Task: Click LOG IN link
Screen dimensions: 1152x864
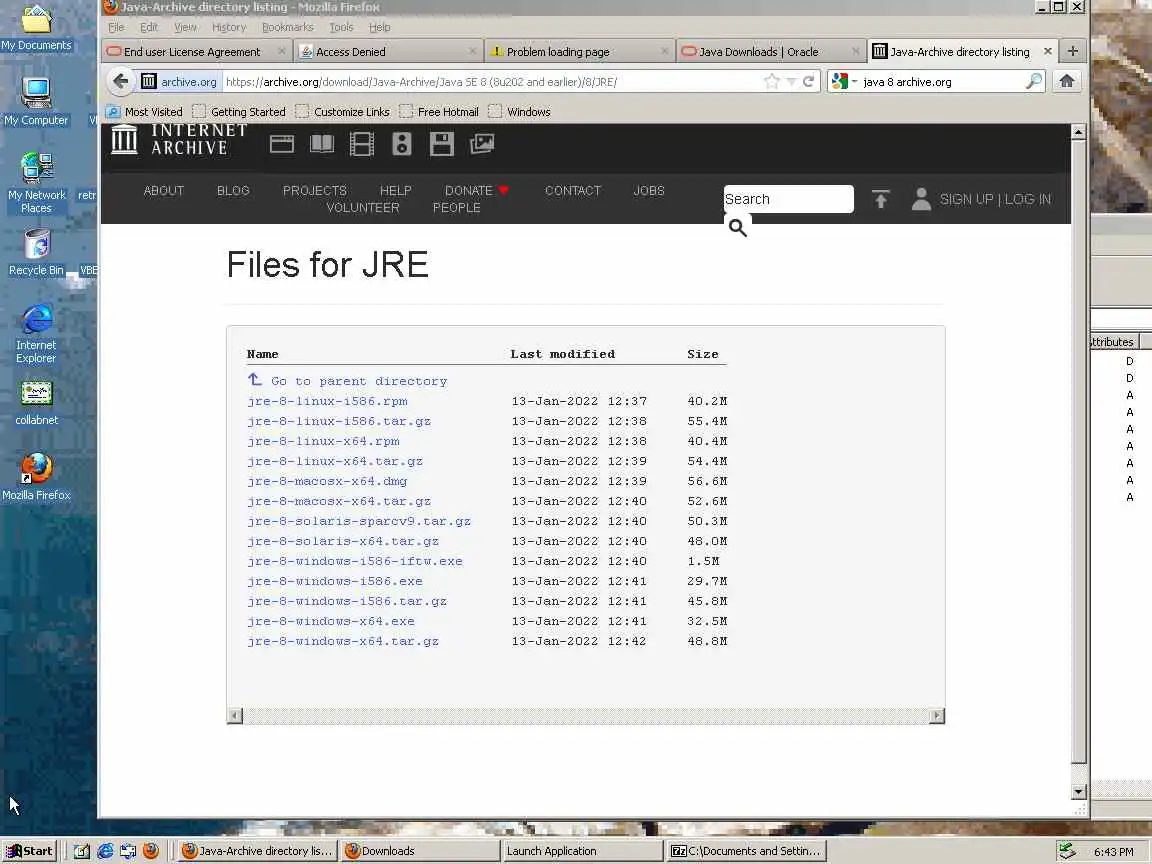Action: 1027,199
